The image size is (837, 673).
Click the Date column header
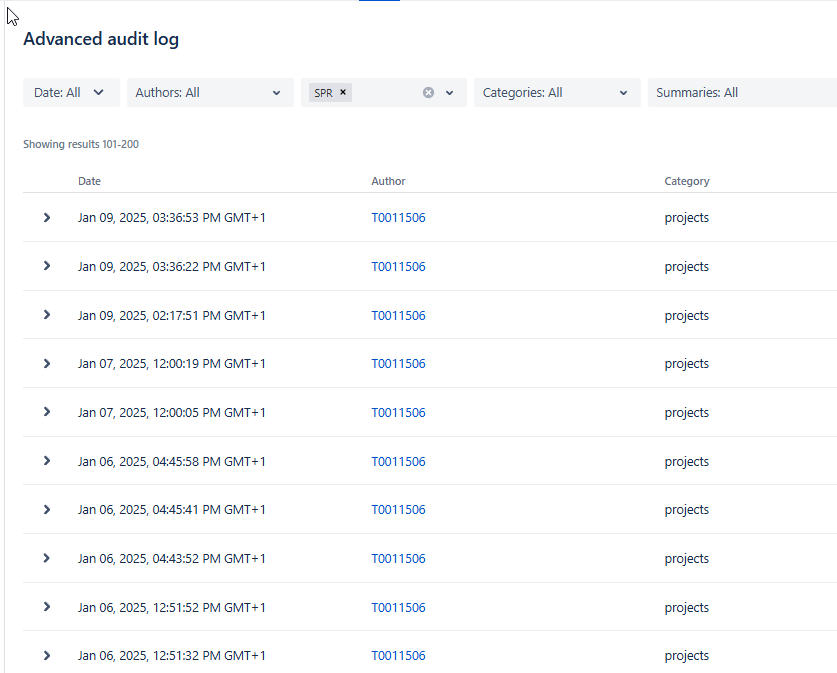pyautogui.click(x=89, y=181)
